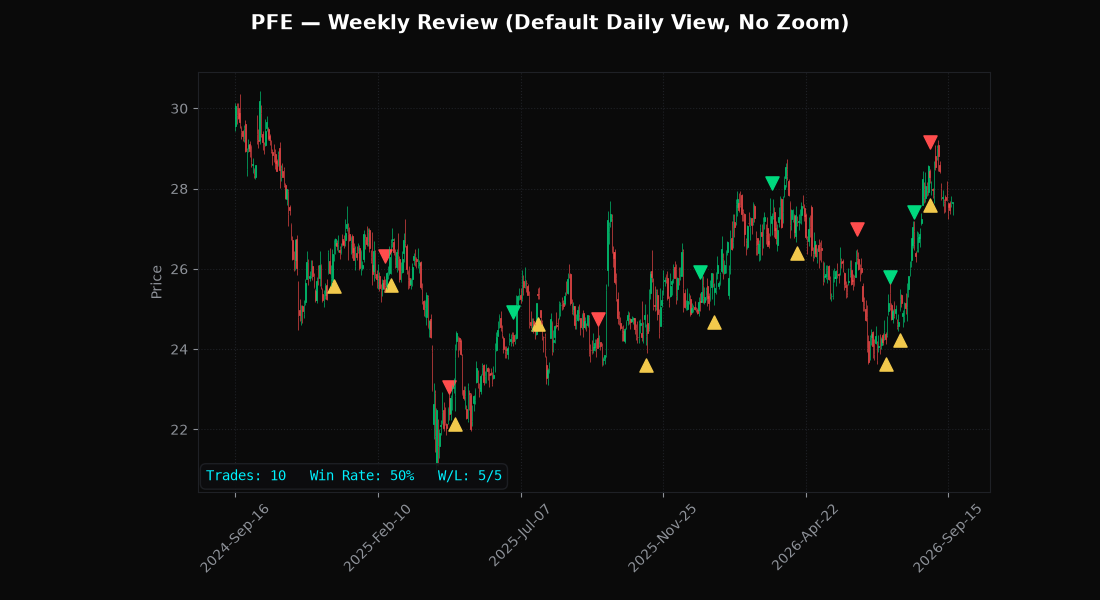The width and height of the screenshot is (1100, 600).
Task: Click the red exit triangle at price 27
Action: [857, 229]
